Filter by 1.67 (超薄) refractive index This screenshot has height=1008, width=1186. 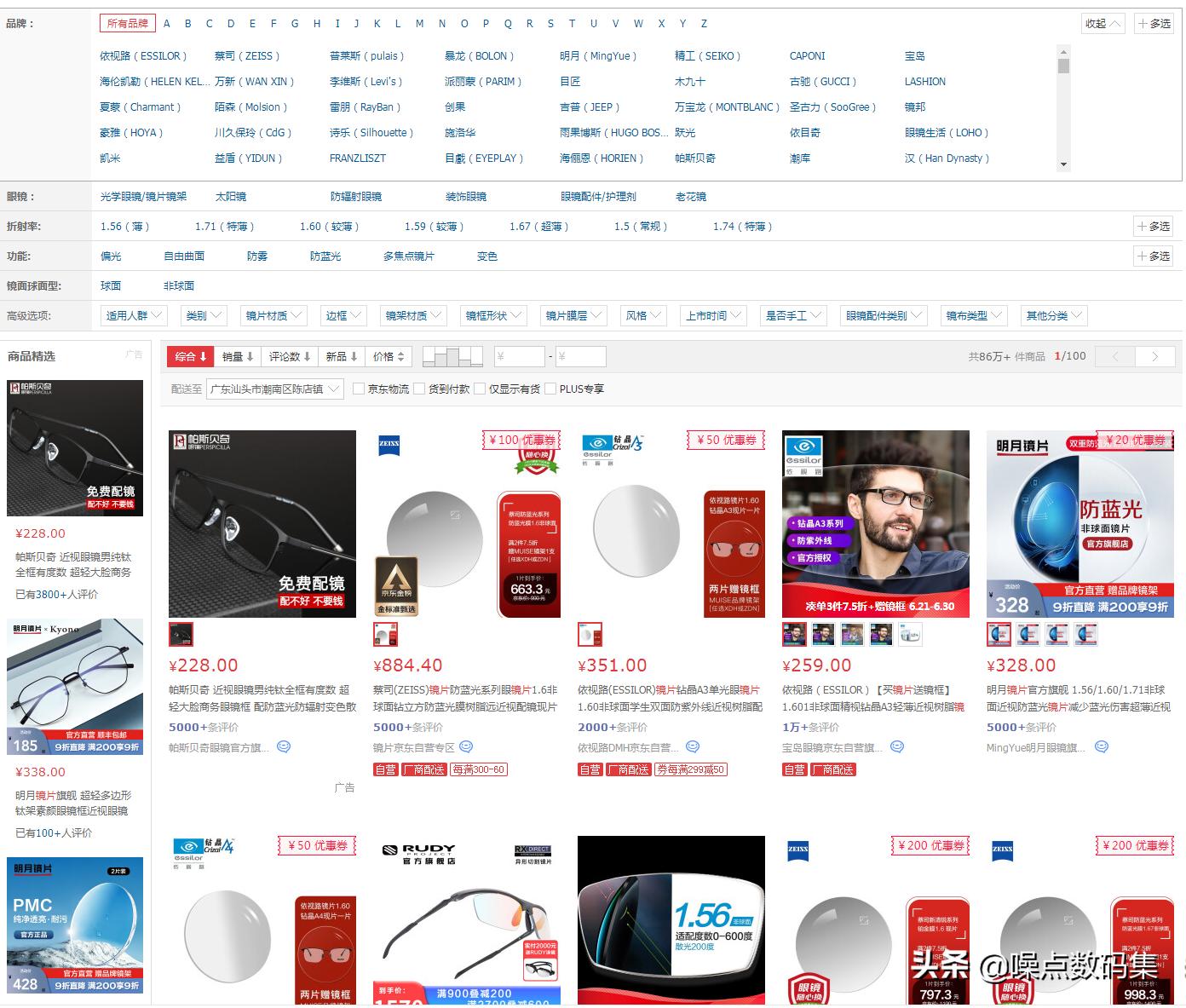pos(538,227)
